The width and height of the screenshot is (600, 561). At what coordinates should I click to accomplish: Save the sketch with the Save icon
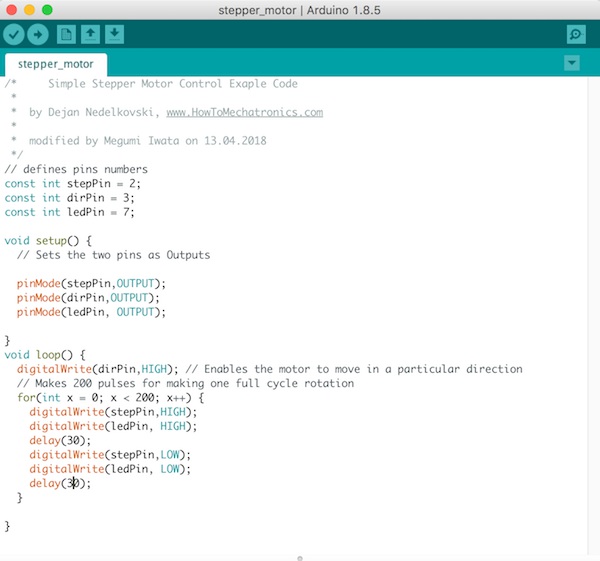click(x=114, y=34)
